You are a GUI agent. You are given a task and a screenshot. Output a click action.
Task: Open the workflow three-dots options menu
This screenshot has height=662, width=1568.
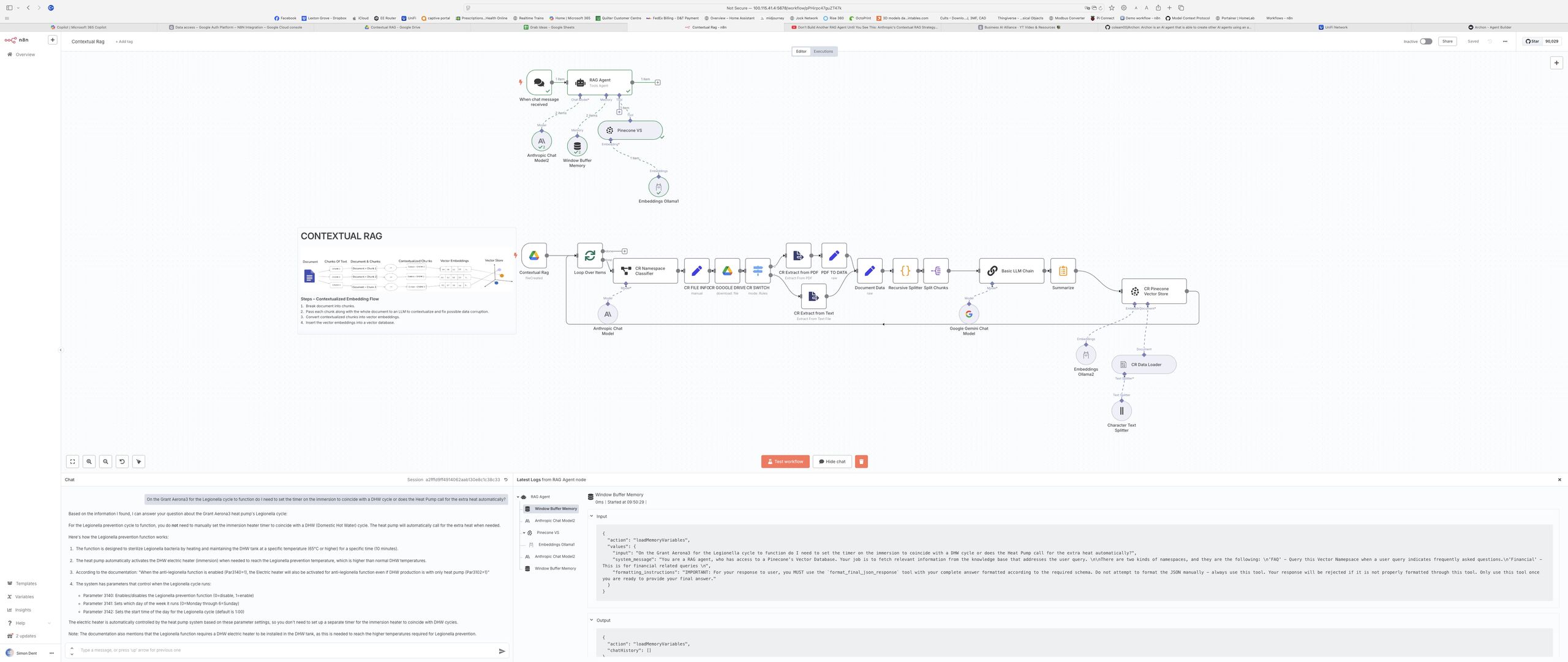coord(1505,42)
